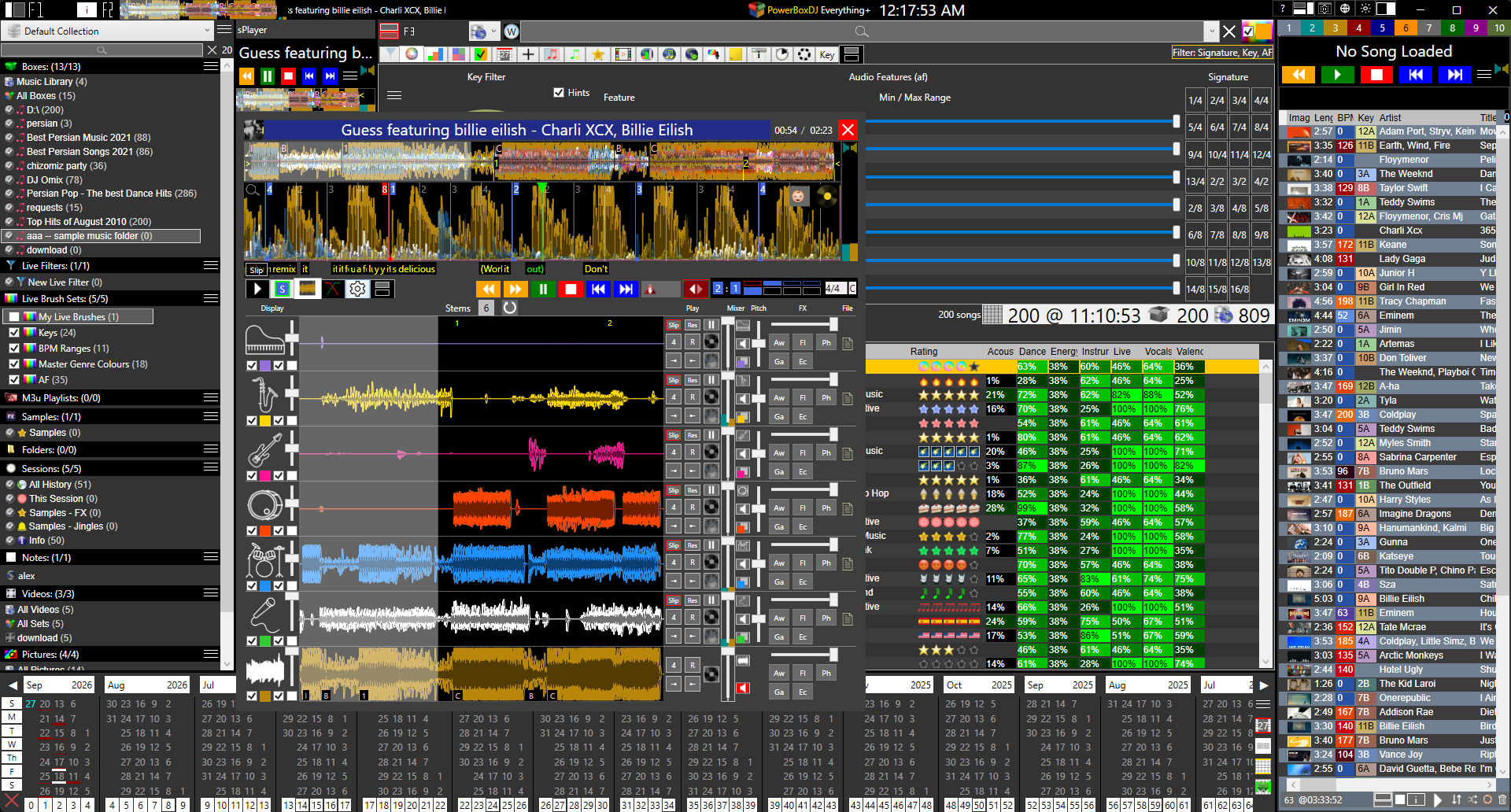Click the film strip video filter icon
Screen dimensions: 1511x812
pos(623,54)
